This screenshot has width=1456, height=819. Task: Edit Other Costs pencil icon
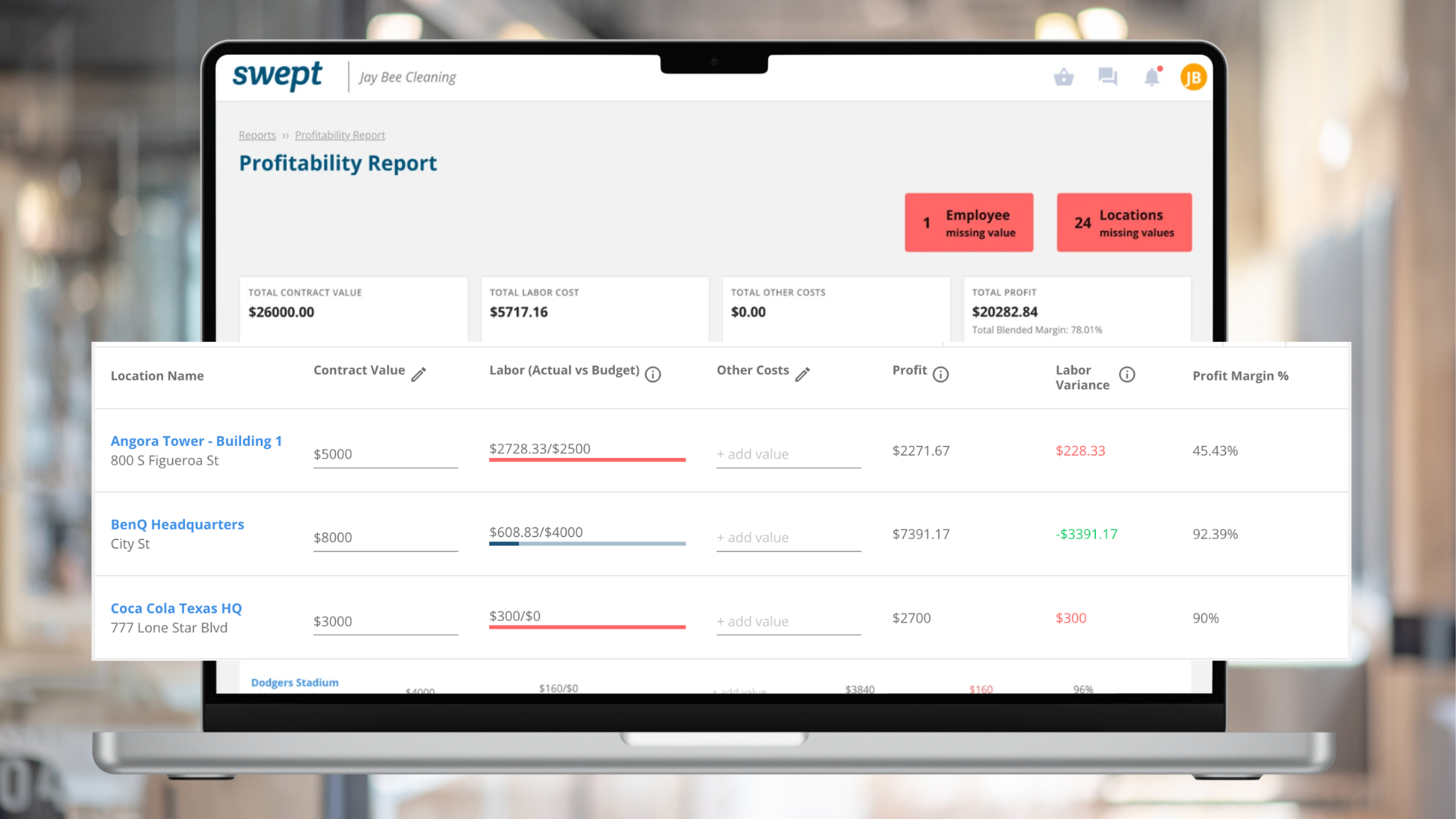802,374
